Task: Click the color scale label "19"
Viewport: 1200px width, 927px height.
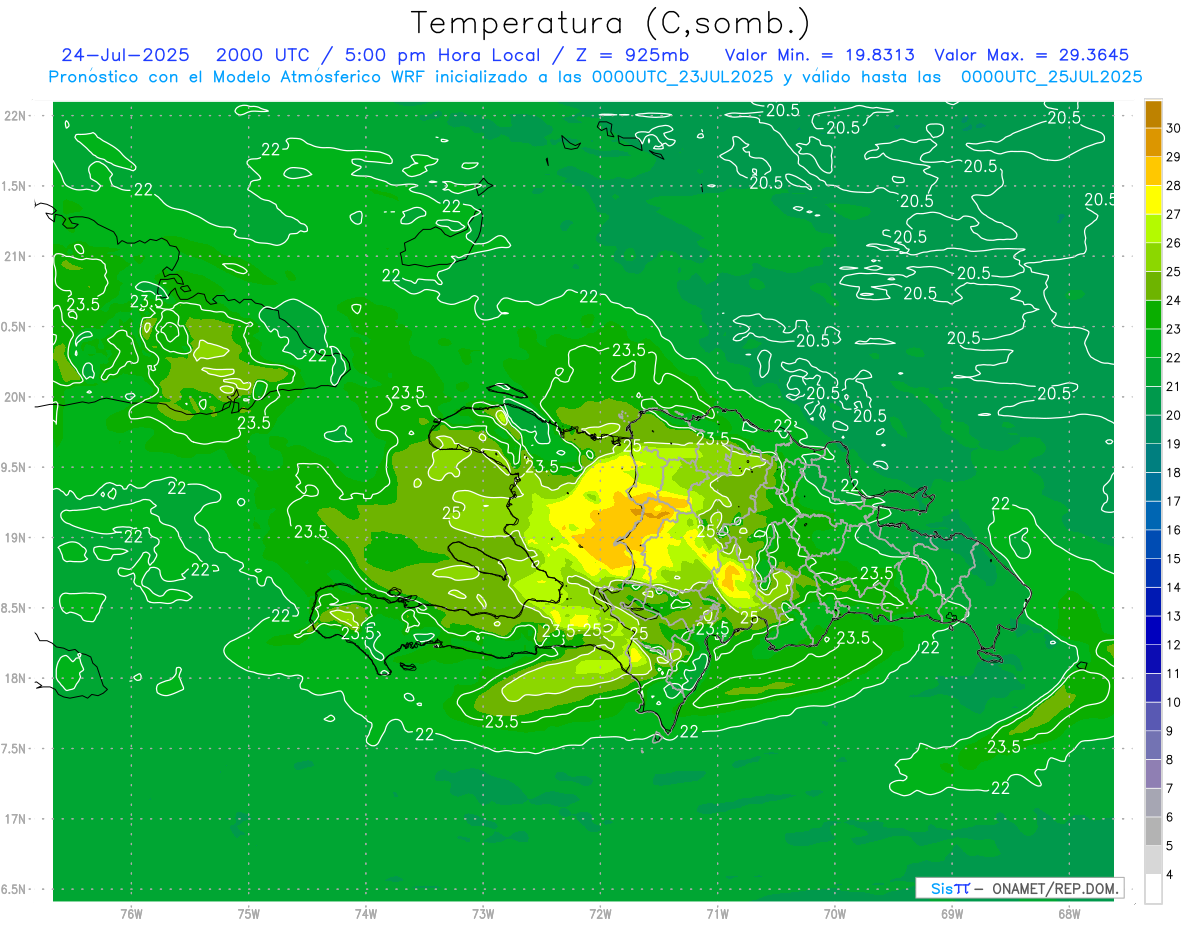Action: 1174,444
